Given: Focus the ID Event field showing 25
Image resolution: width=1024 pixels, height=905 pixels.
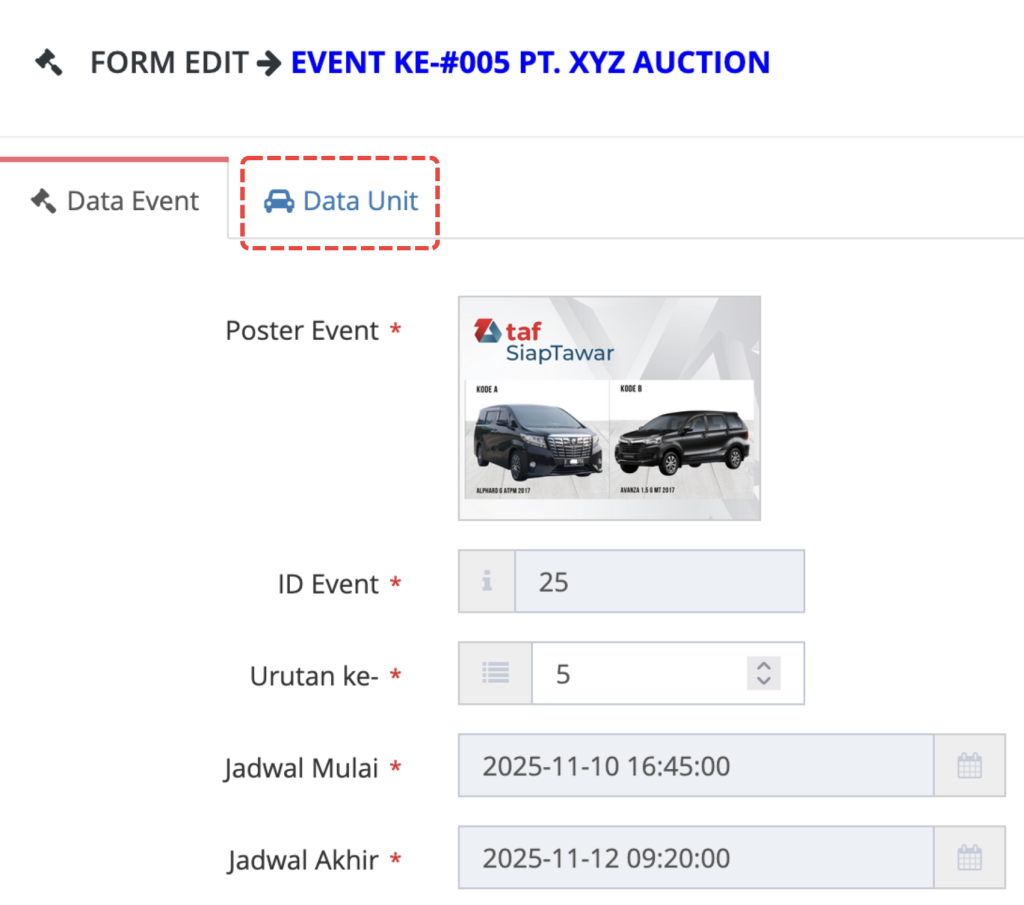Looking at the screenshot, I should pyautogui.click(x=658, y=581).
